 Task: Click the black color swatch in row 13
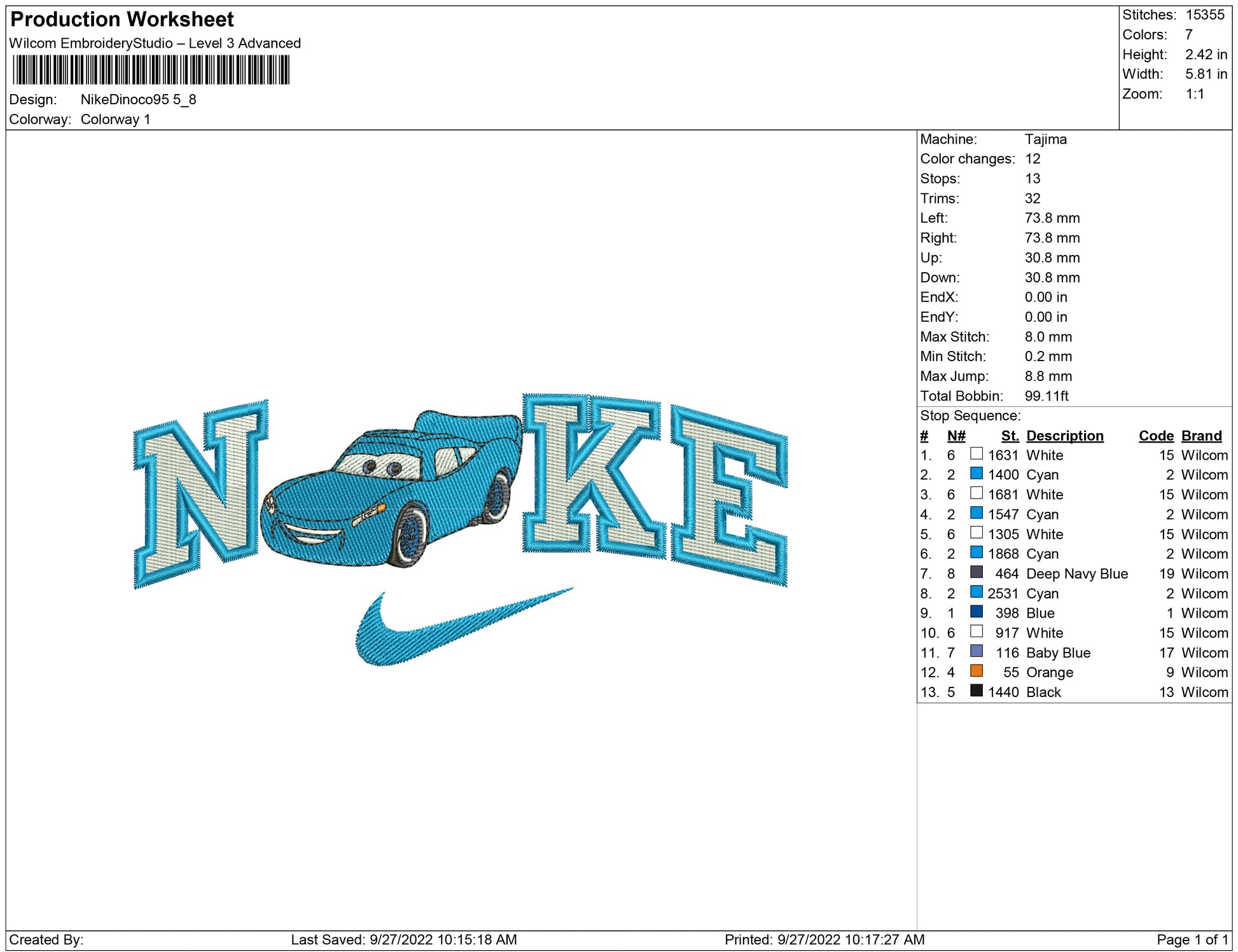976,691
